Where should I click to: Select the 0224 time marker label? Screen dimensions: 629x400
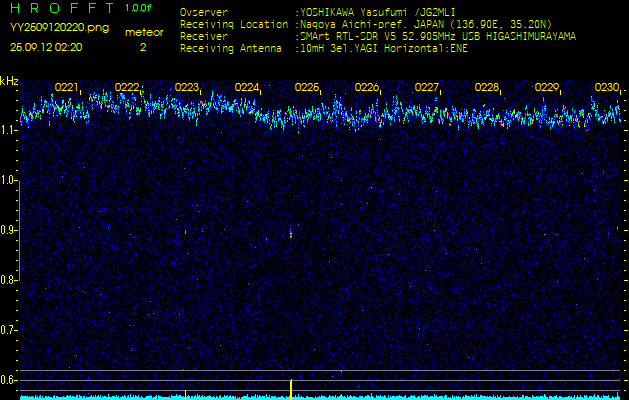tap(247, 88)
